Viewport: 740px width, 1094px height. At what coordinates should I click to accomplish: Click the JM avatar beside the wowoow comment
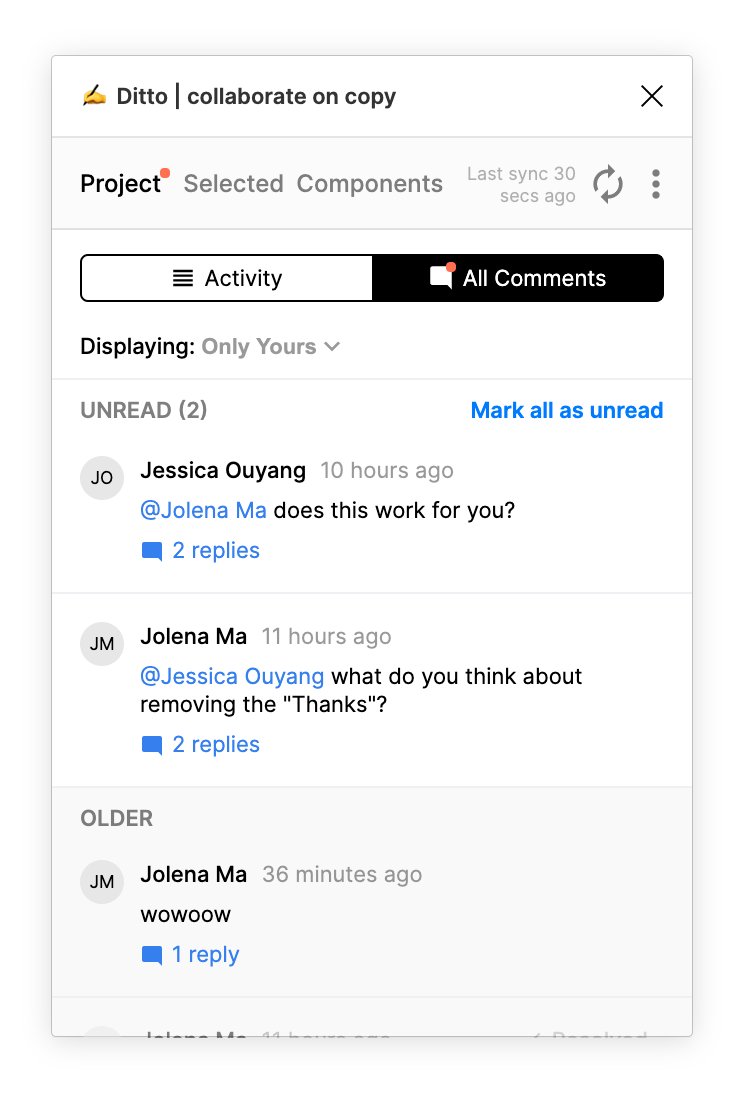pyautogui.click(x=102, y=882)
